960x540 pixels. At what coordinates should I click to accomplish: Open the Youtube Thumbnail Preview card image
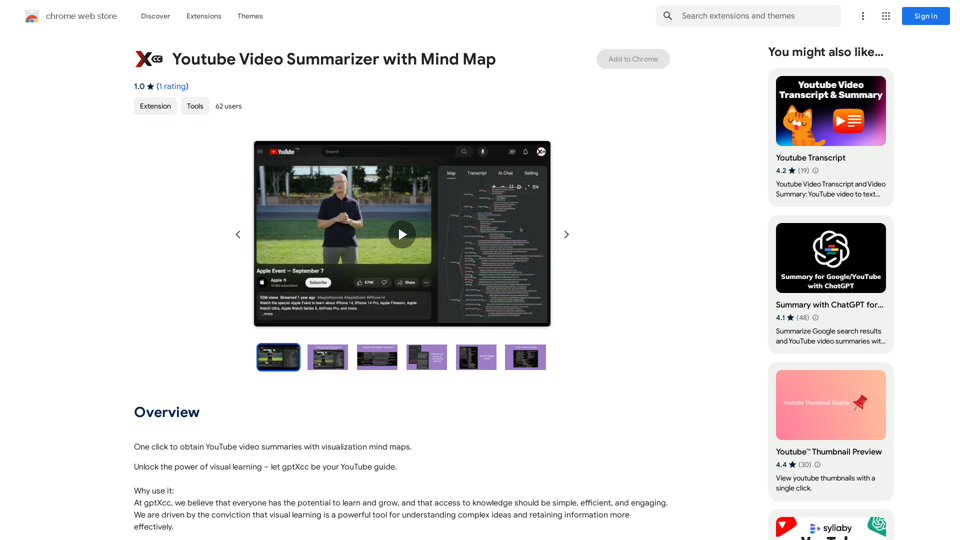pos(831,405)
